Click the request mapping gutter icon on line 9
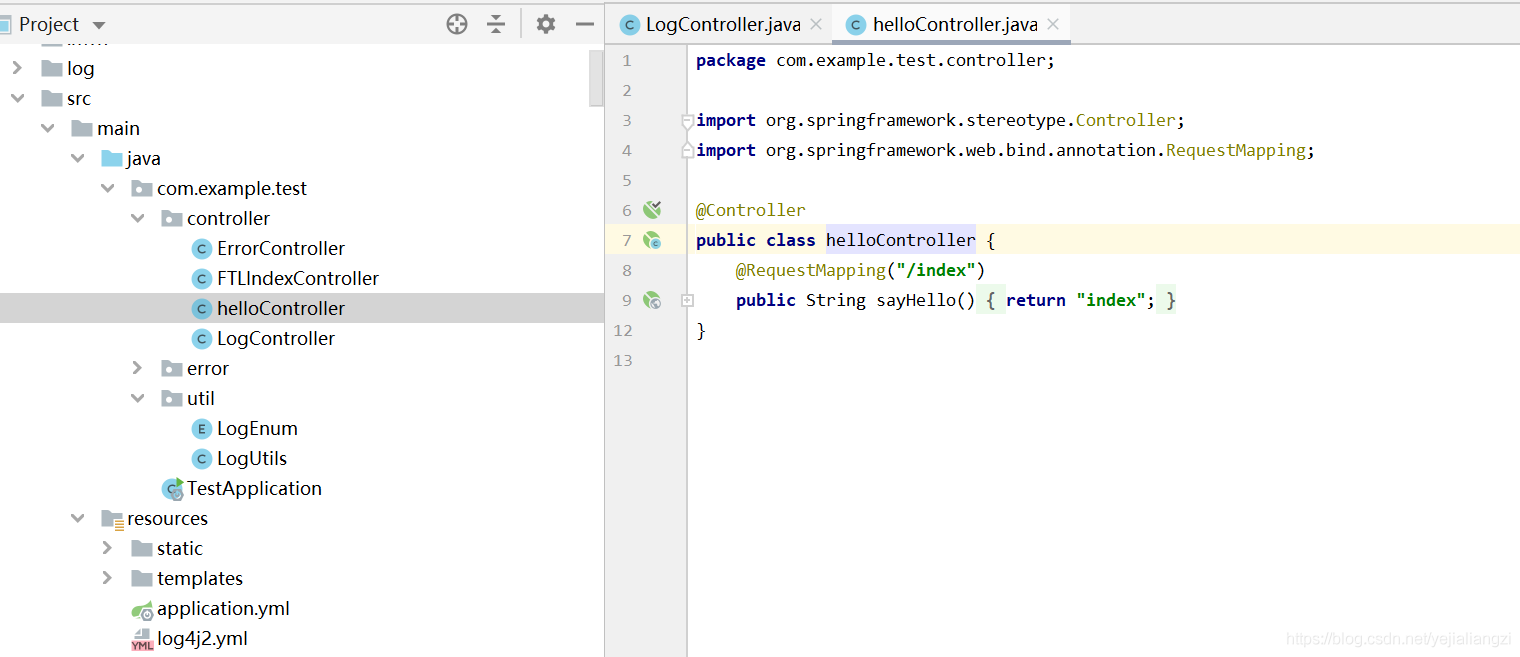 point(652,300)
